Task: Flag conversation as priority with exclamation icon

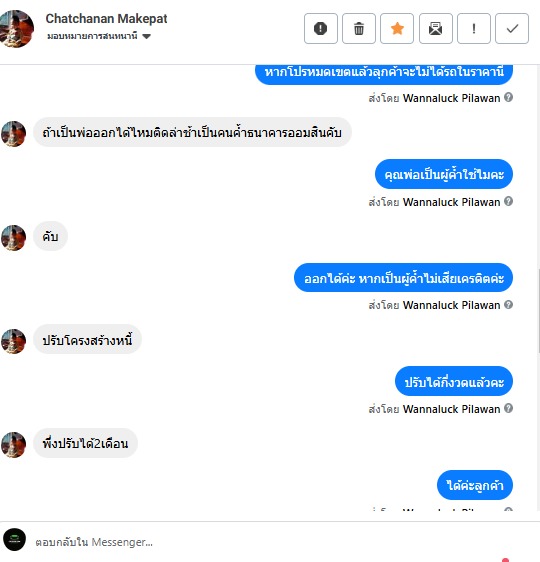Action: [474, 29]
